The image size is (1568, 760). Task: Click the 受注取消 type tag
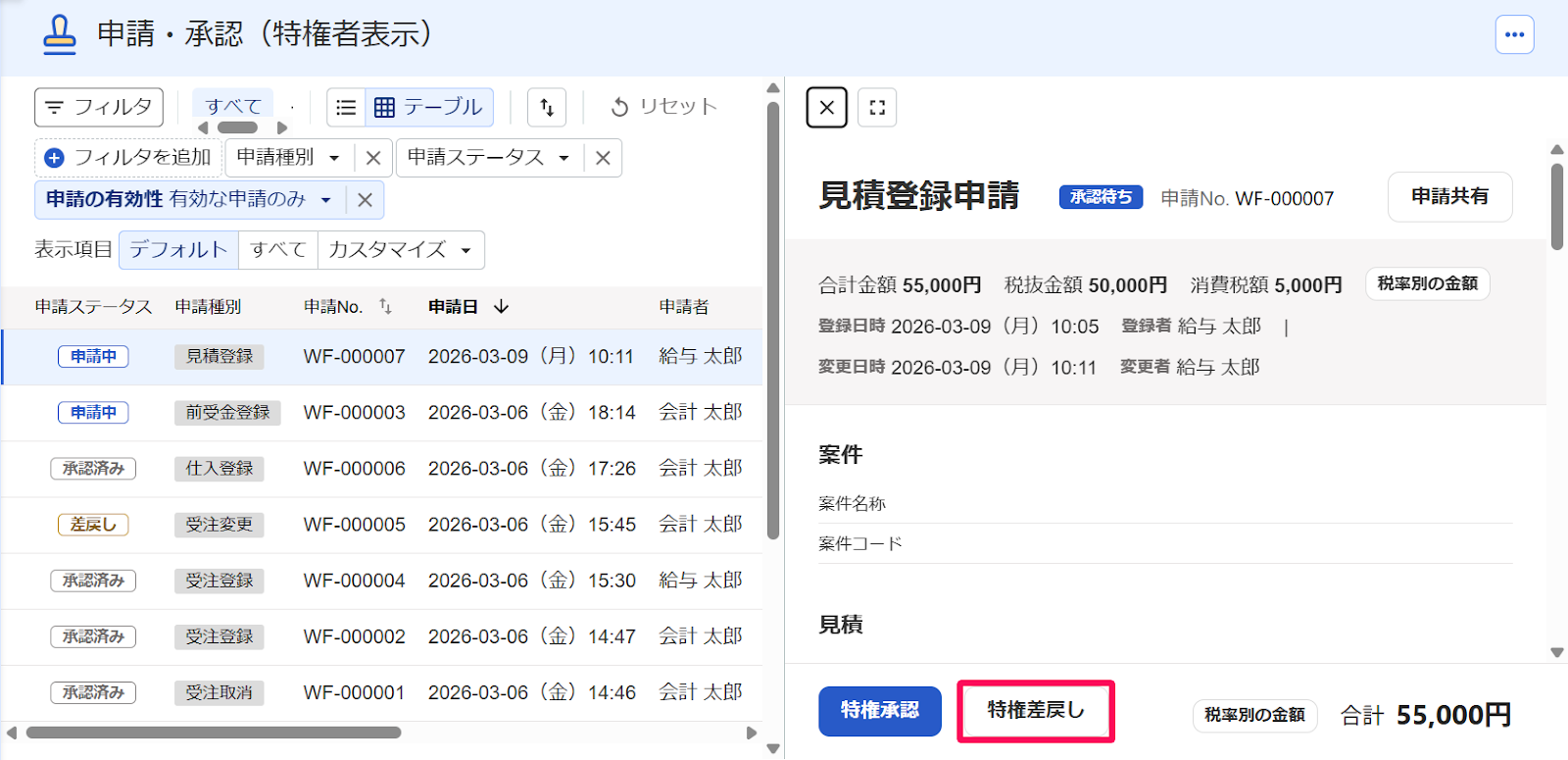[x=220, y=692]
